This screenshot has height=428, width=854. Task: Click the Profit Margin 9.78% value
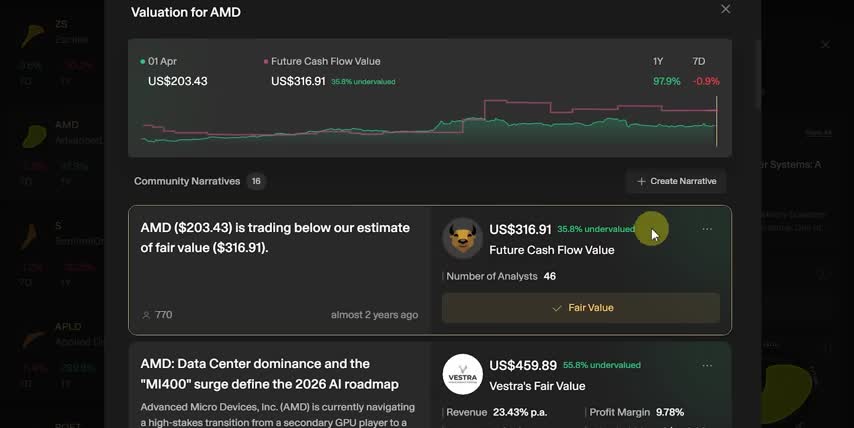pos(669,413)
